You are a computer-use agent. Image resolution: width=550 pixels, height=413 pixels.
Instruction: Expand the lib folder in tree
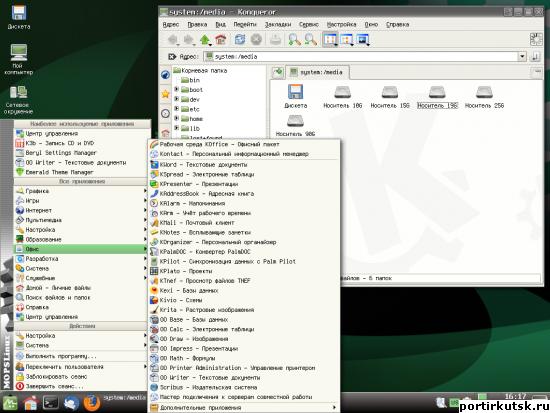[x=176, y=128]
